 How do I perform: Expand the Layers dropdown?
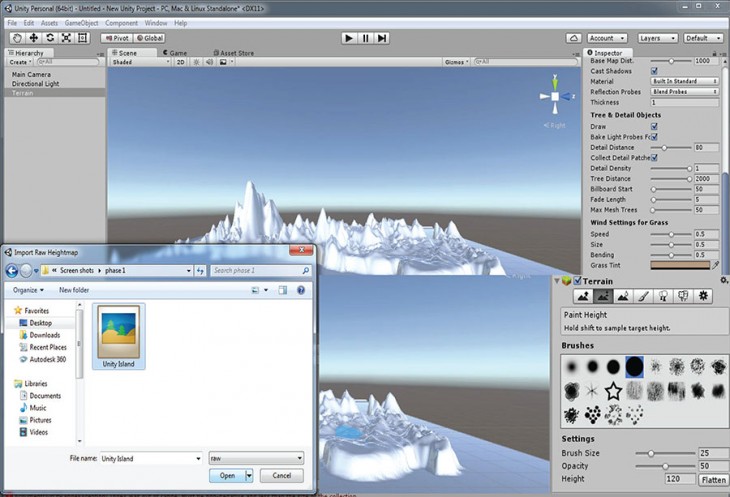pyautogui.click(x=656, y=38)
